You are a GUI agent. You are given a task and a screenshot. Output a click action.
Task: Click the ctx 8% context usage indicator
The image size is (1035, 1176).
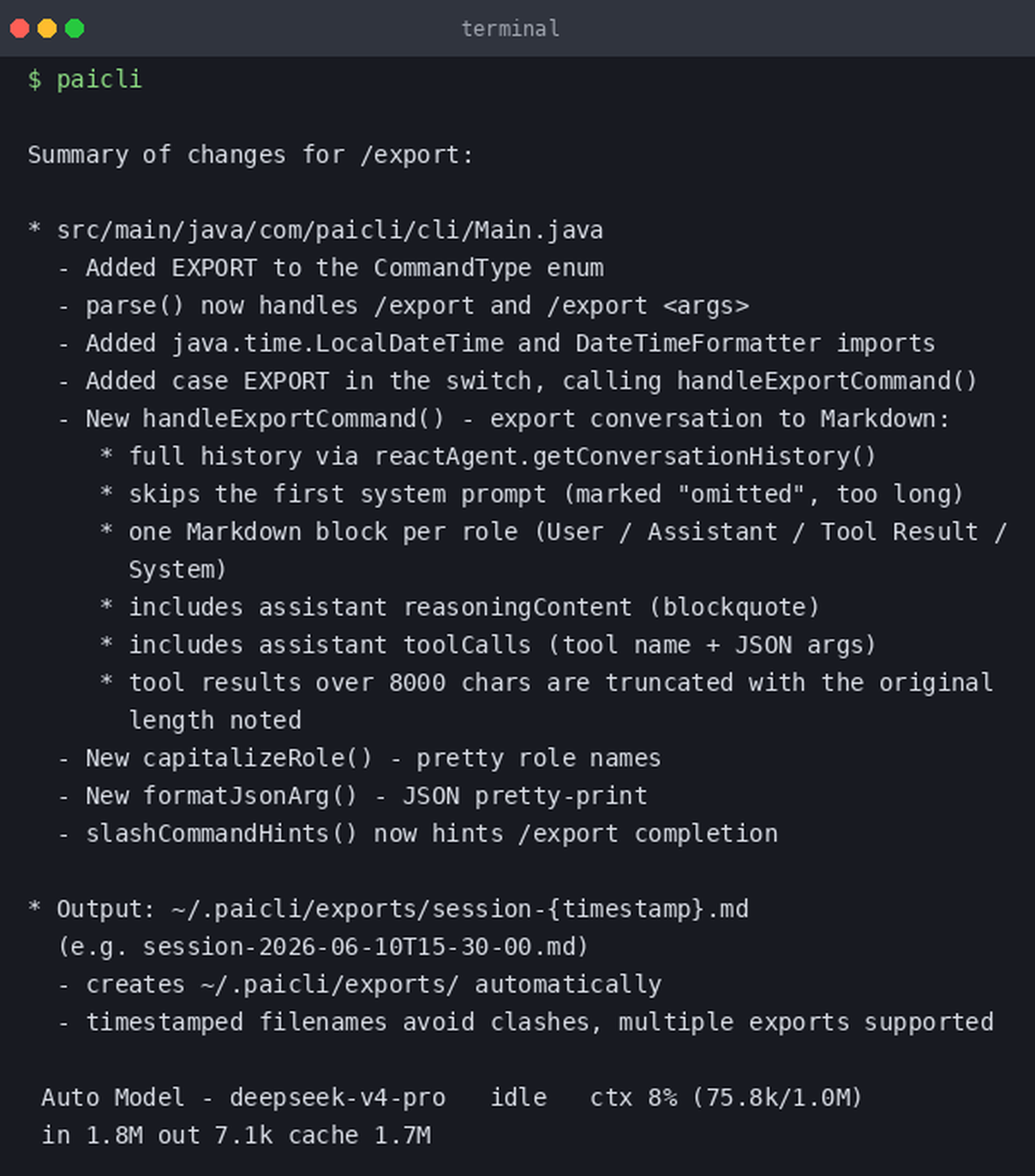726,1097
